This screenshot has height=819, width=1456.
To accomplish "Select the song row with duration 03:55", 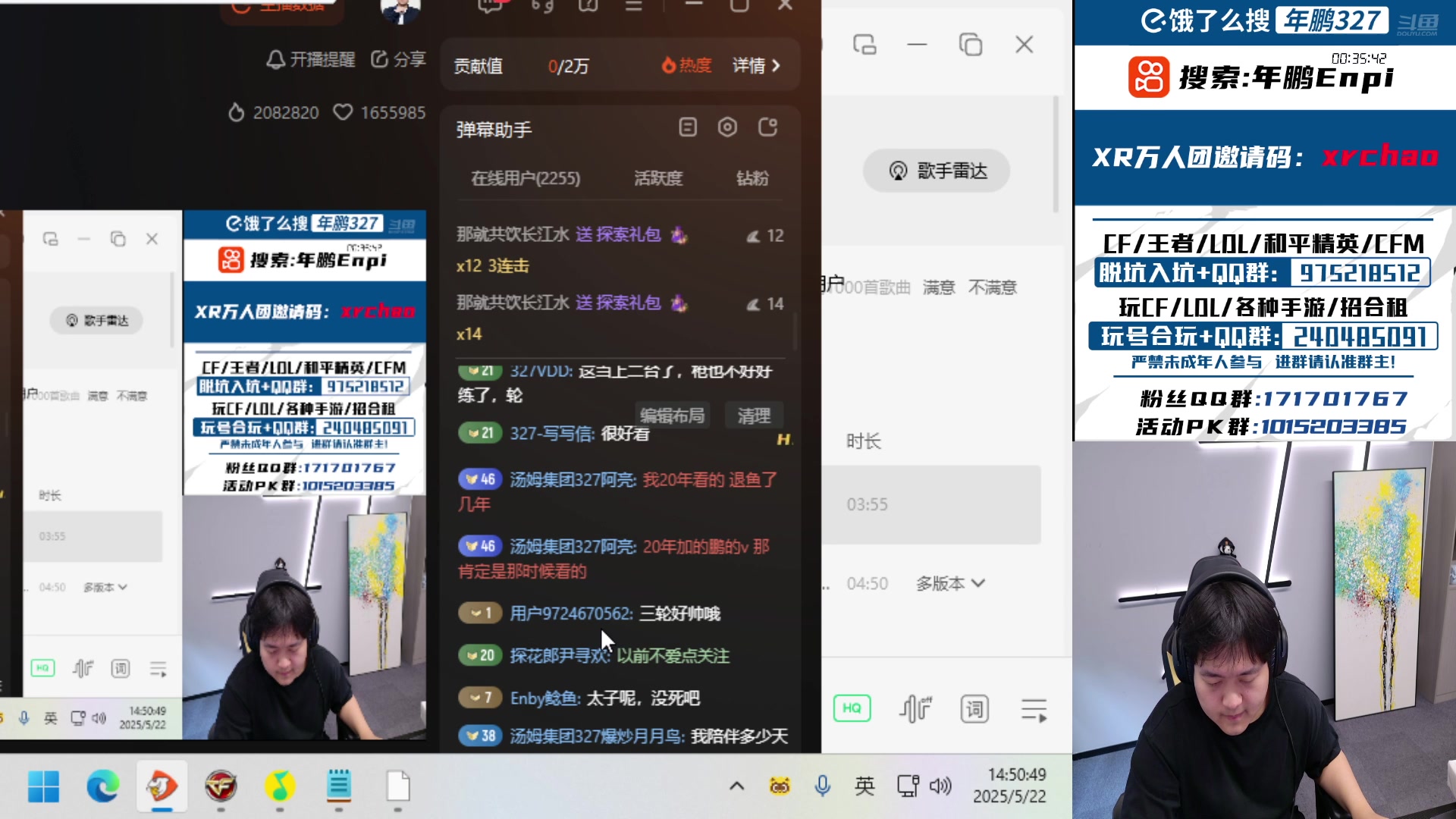I will [x=931, y=504].
